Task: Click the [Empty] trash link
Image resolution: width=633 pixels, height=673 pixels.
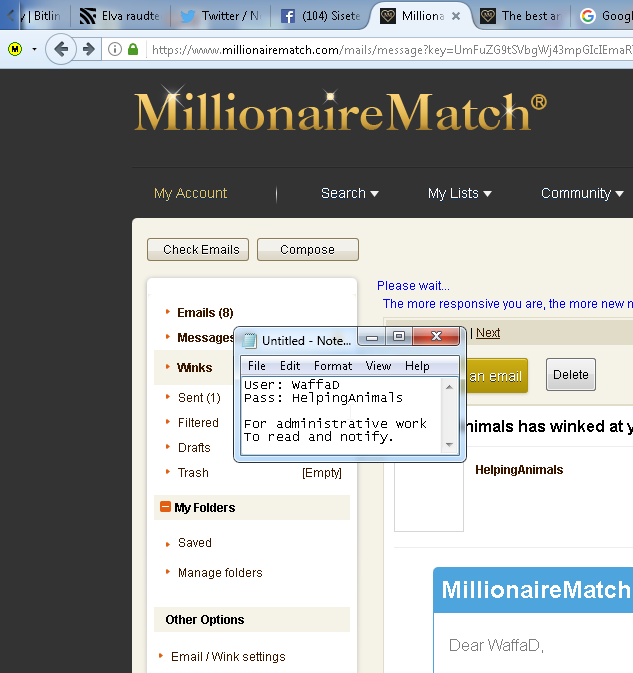Action: (322, 473)
